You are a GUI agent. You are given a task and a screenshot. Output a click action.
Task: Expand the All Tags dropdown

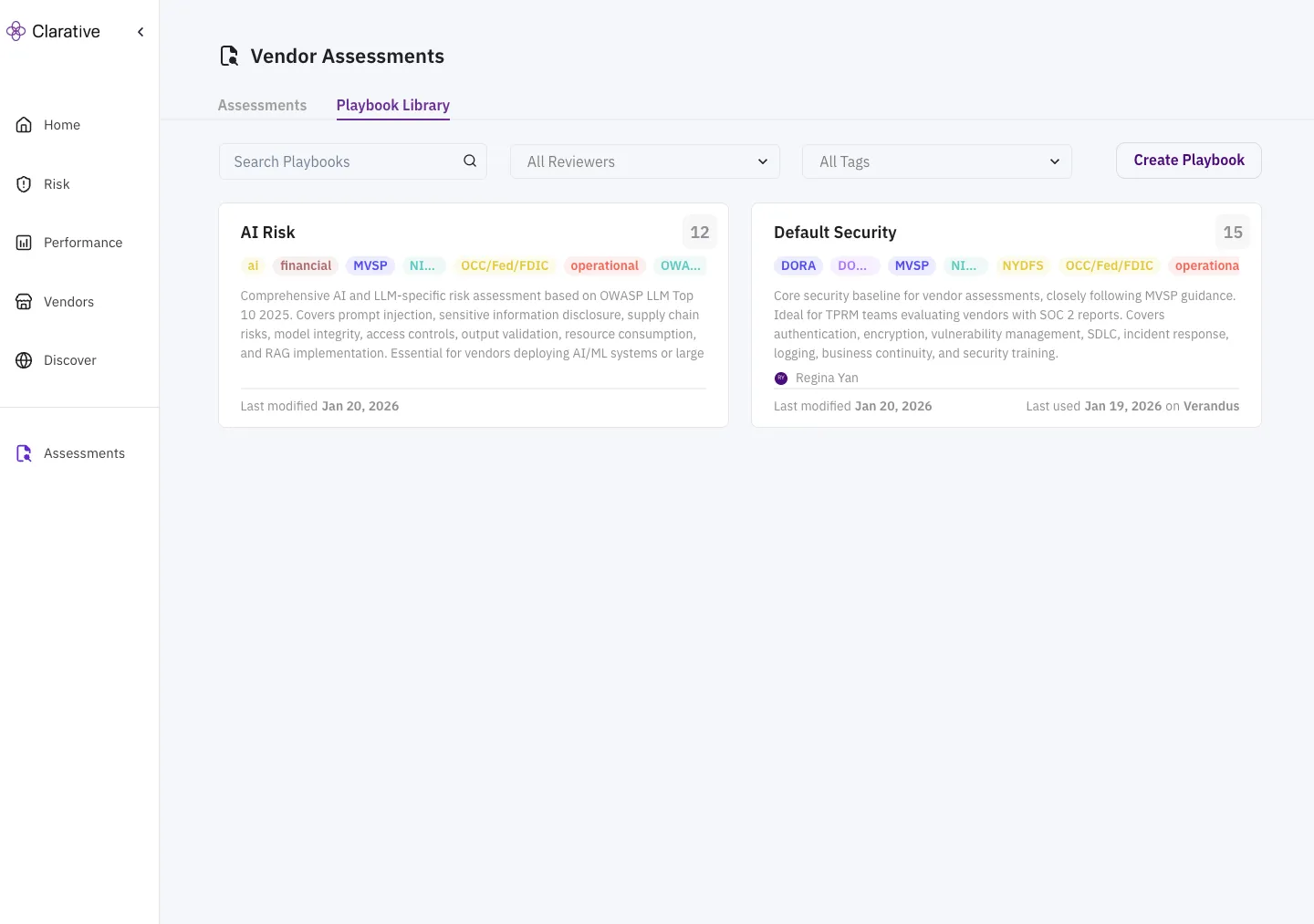(x=936, y=161)
